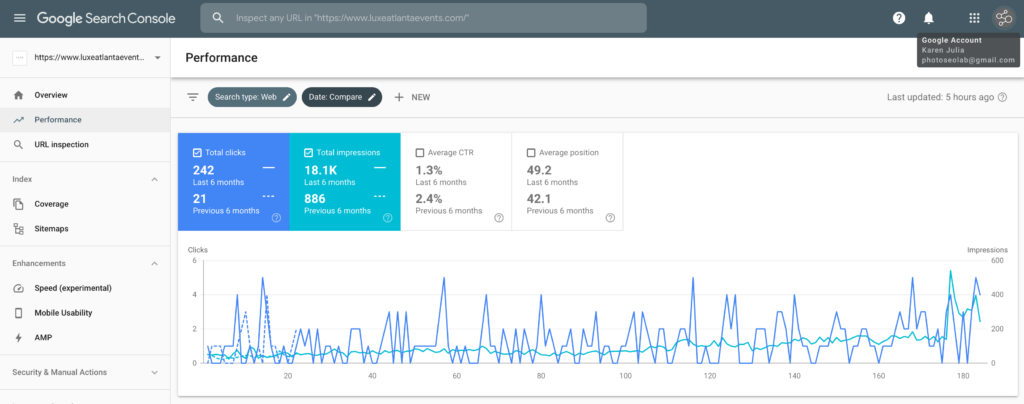
Task: Expand Security & Manual Actions section
Action: 155,373
